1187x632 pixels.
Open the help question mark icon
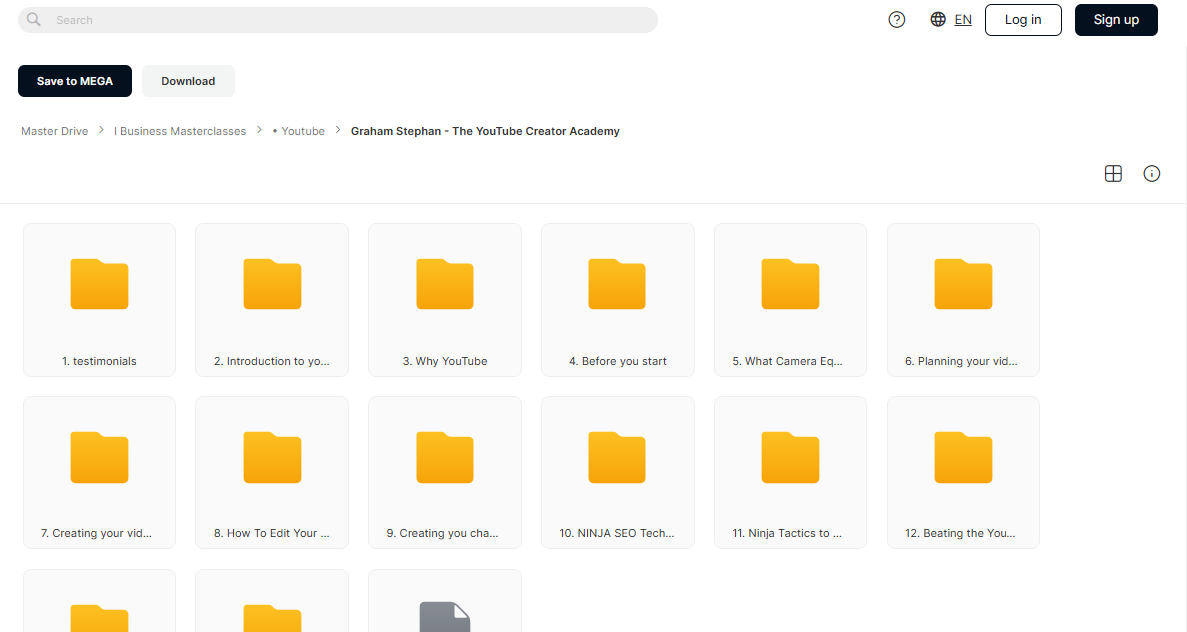click(x=896, y=20)
